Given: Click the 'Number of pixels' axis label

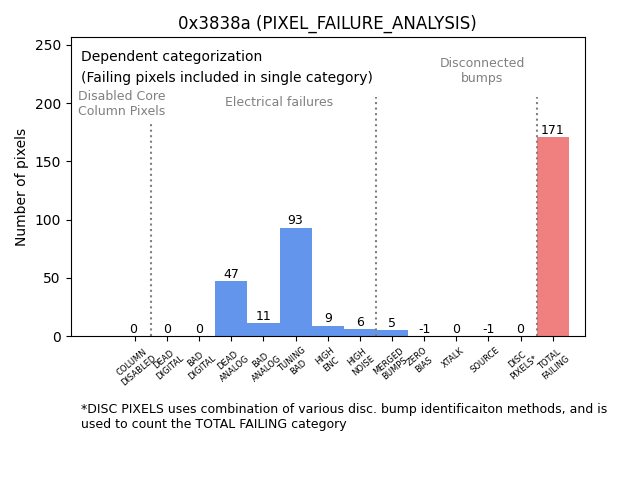Looking at the screenshot, I should 21,187.
